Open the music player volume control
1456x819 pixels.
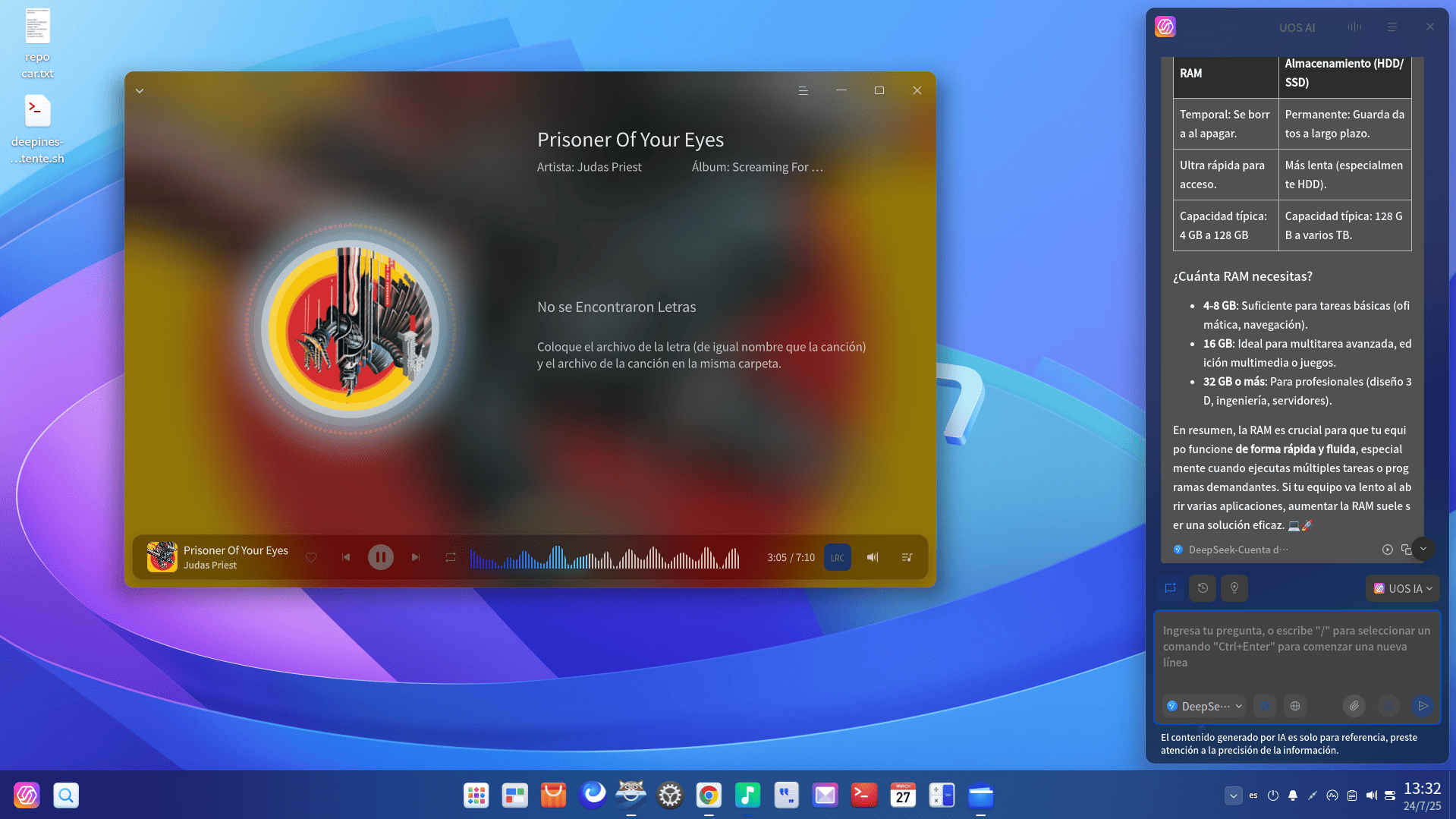pyautogui.click(x=873, y=557)
